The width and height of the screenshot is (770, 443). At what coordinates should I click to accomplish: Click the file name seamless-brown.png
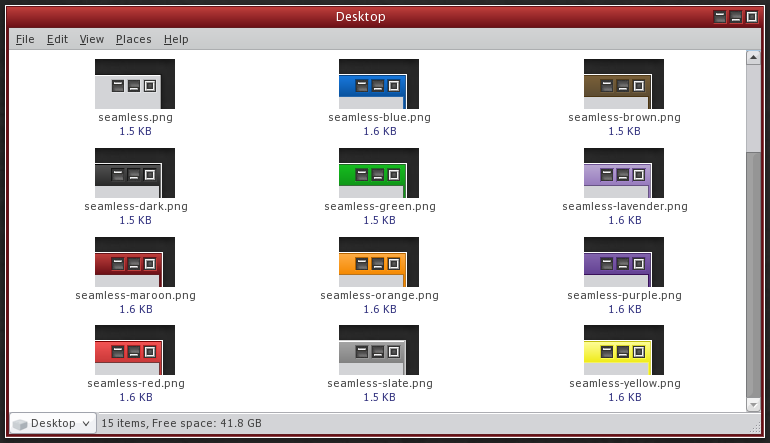625,117
